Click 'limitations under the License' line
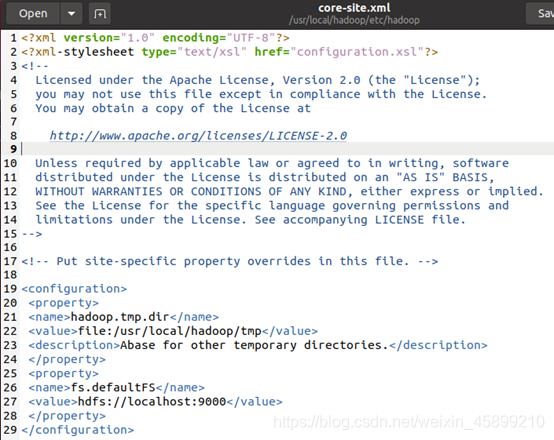554x440 pixels. tap(251, 220)
